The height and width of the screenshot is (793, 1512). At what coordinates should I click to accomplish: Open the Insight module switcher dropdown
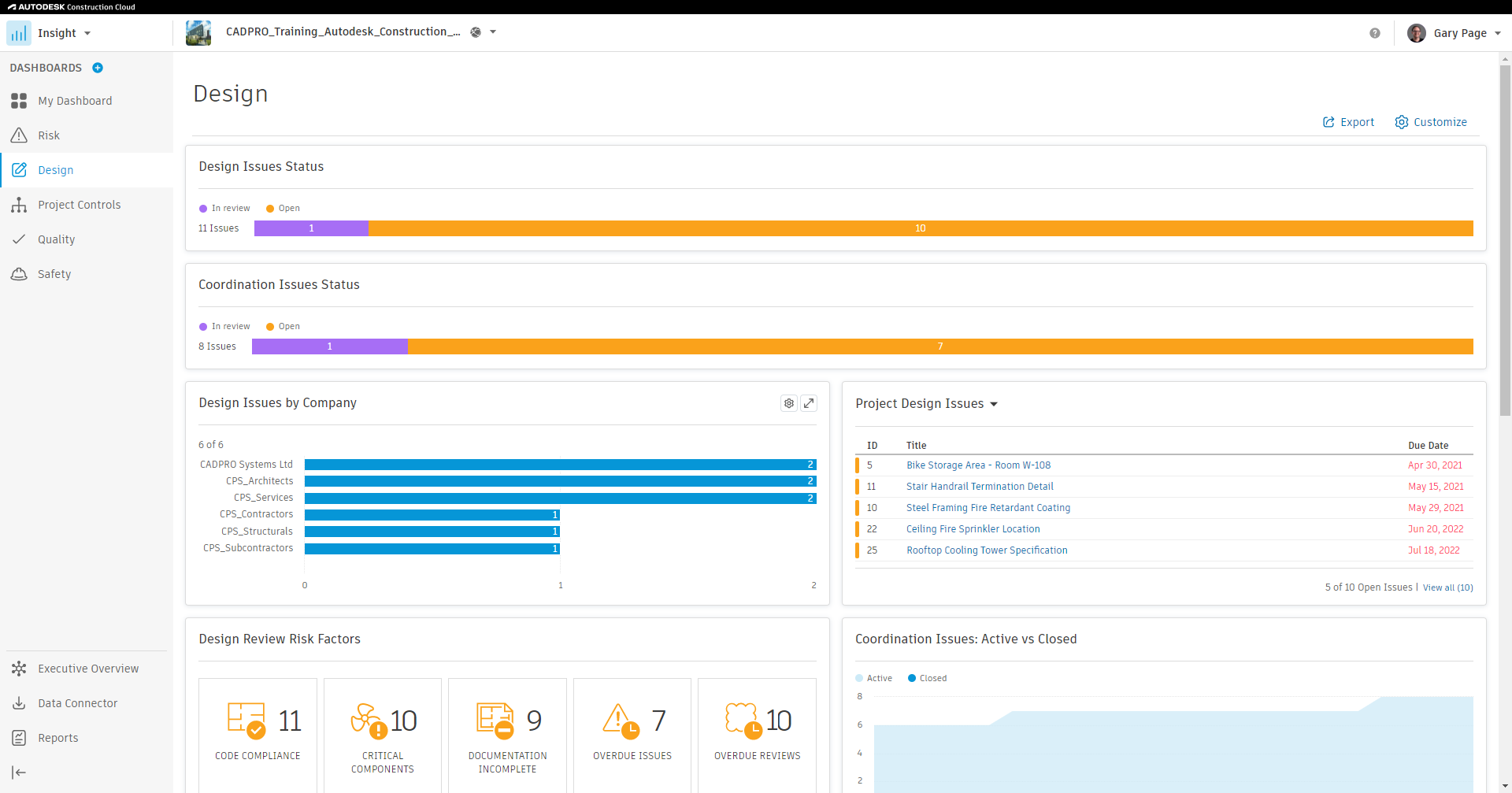tap(87, 33)
